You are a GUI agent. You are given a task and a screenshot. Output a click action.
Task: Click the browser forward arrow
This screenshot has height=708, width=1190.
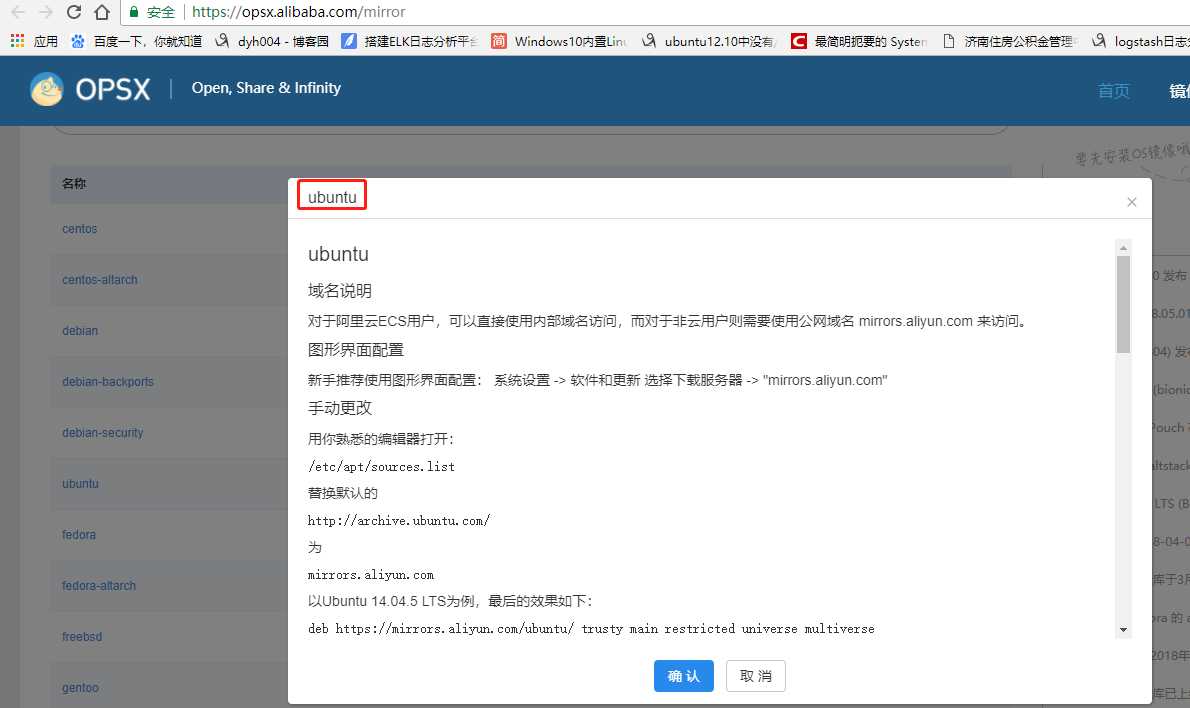[x=46, y=12]
